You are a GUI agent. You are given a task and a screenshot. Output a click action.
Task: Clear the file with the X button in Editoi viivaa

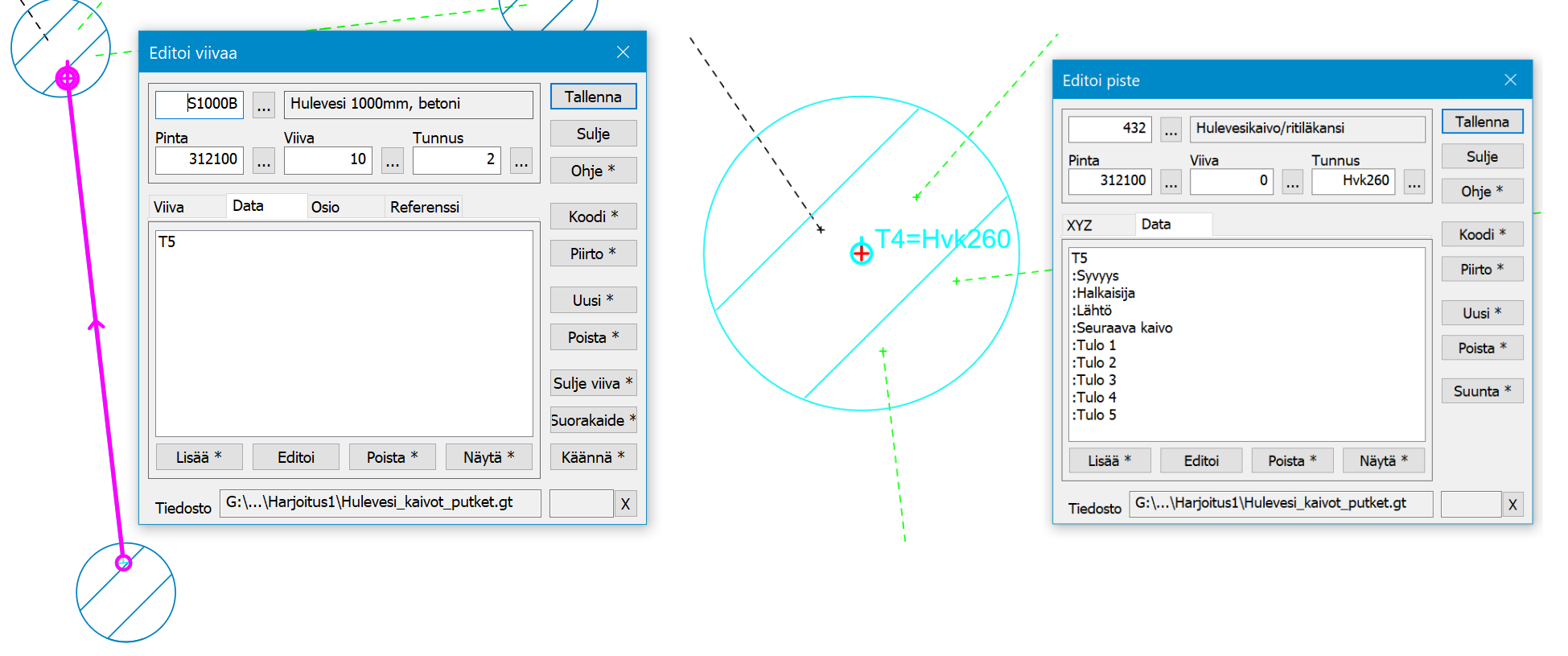click(625, 504)
